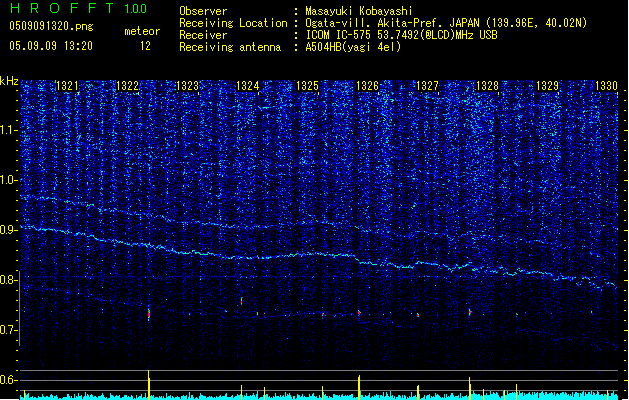Image resolution: width=629 pixels, height=400 pixels.
Task: Click the tallest yellow power spike near 1322
Action: [x=149, y=384]
